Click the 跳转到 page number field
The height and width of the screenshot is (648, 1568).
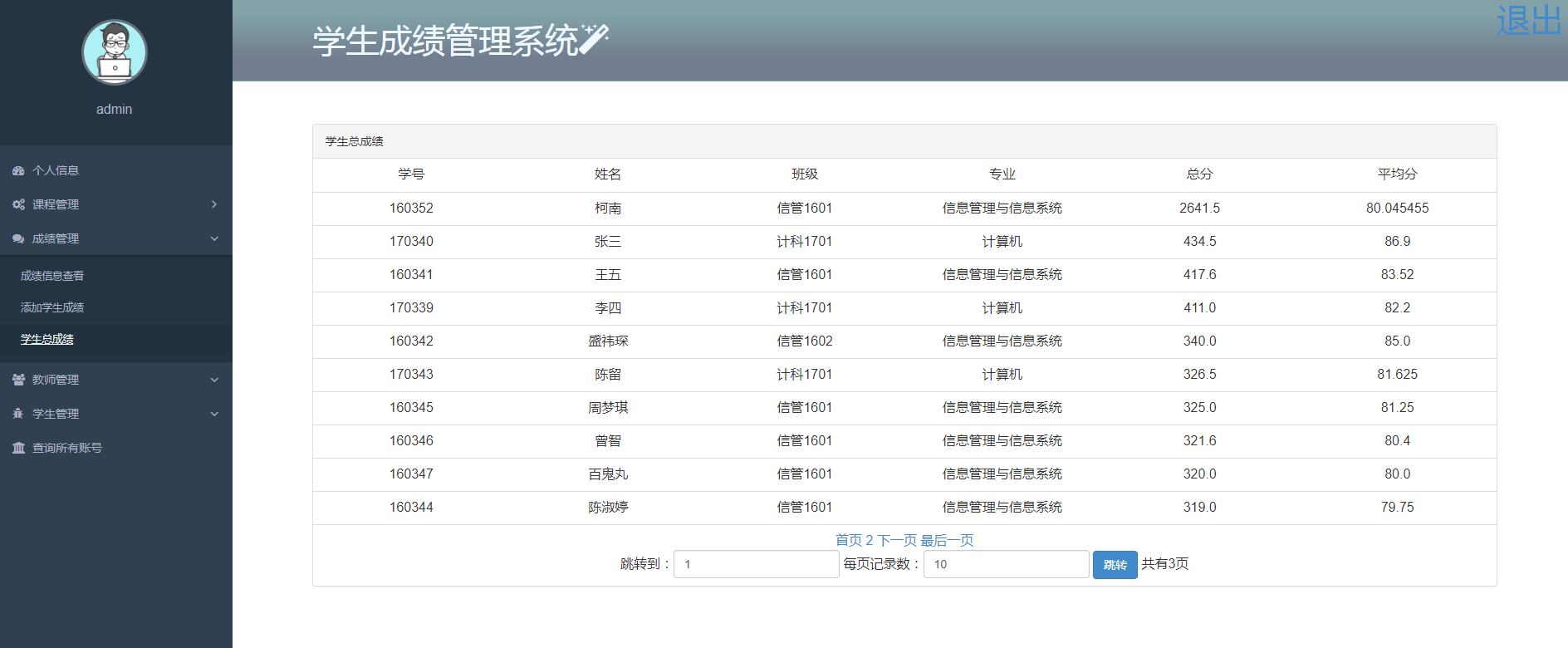pyautogui.click(x=756, y=564)
